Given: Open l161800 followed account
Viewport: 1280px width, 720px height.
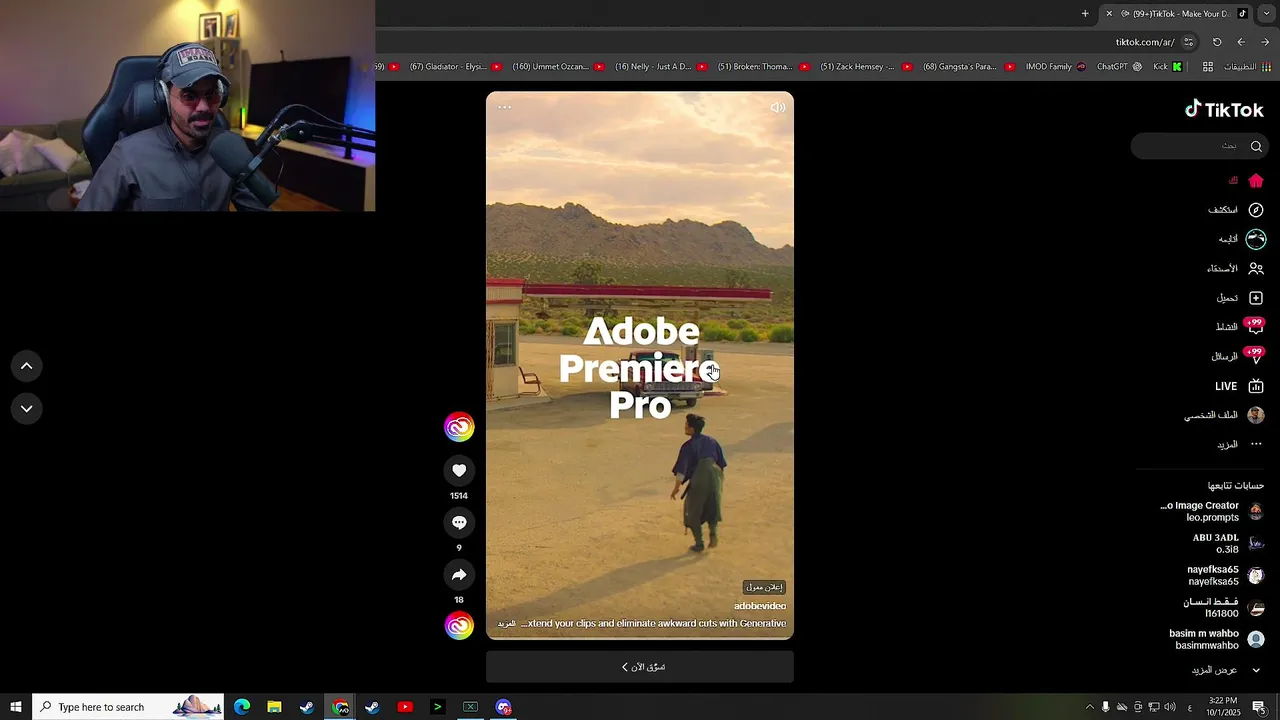Looking at the screenshot, I should (1224, 608).
